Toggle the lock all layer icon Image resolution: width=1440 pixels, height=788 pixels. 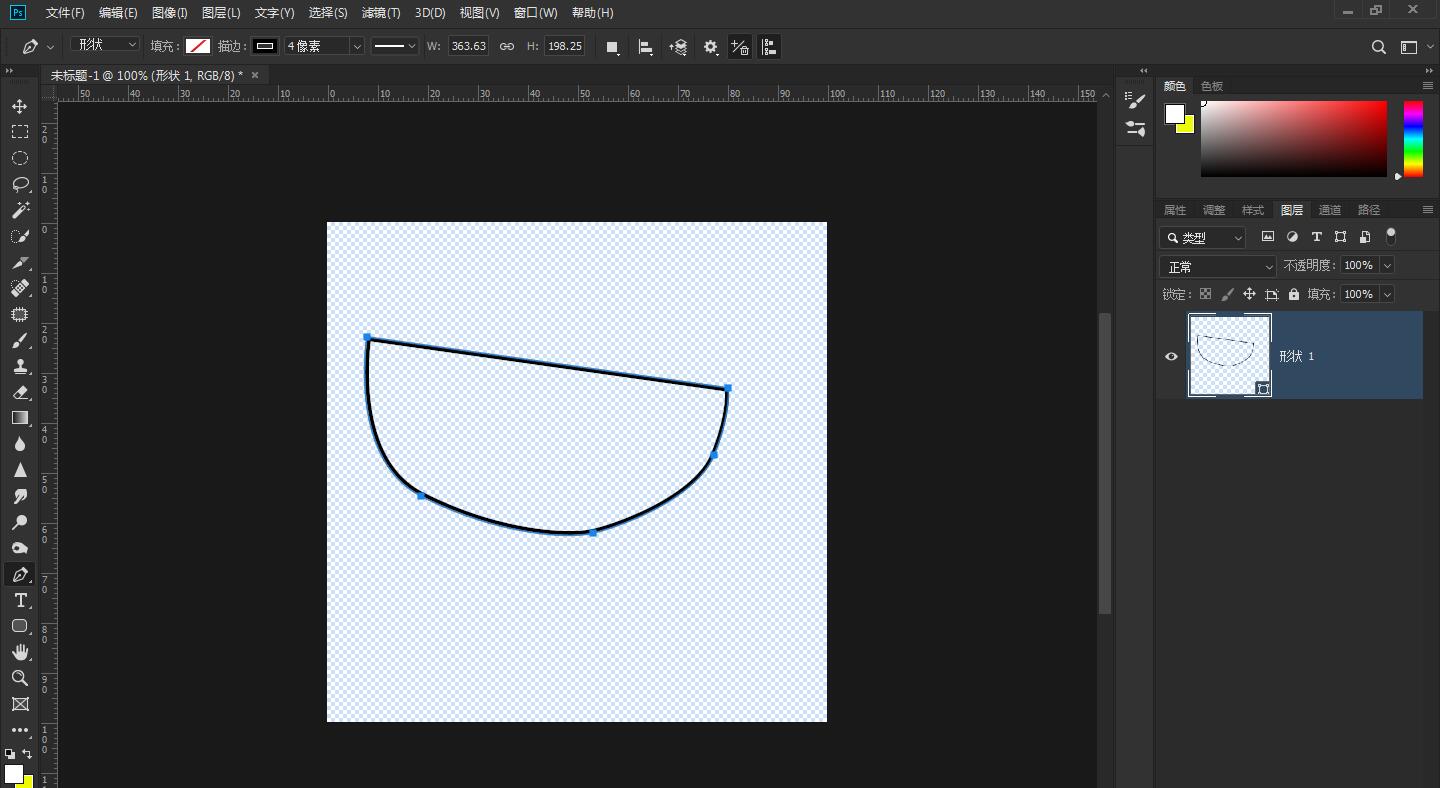[1294, 294]
